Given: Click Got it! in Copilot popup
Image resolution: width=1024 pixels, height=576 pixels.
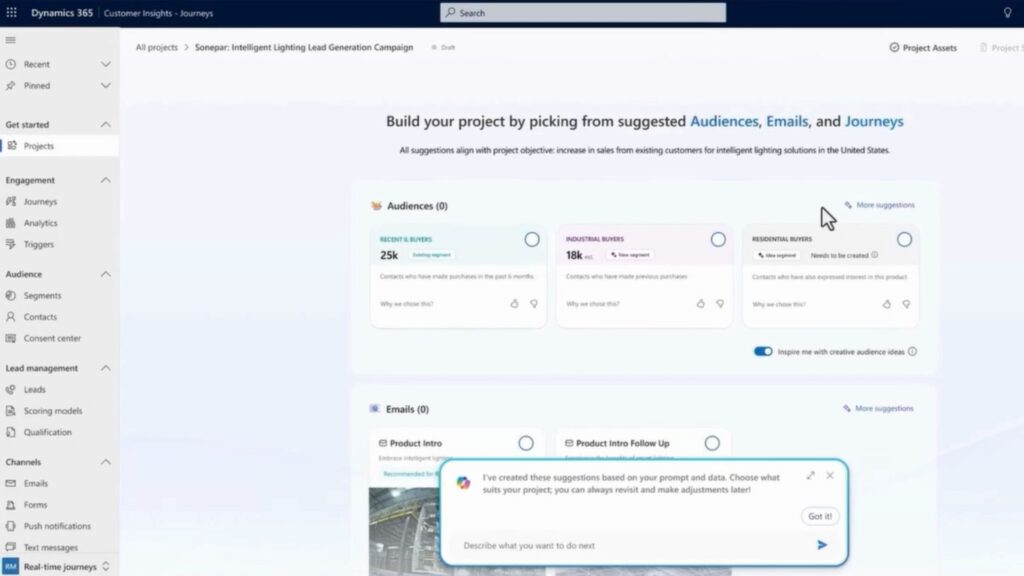Looking at the screenshot, I should point(820,516).
